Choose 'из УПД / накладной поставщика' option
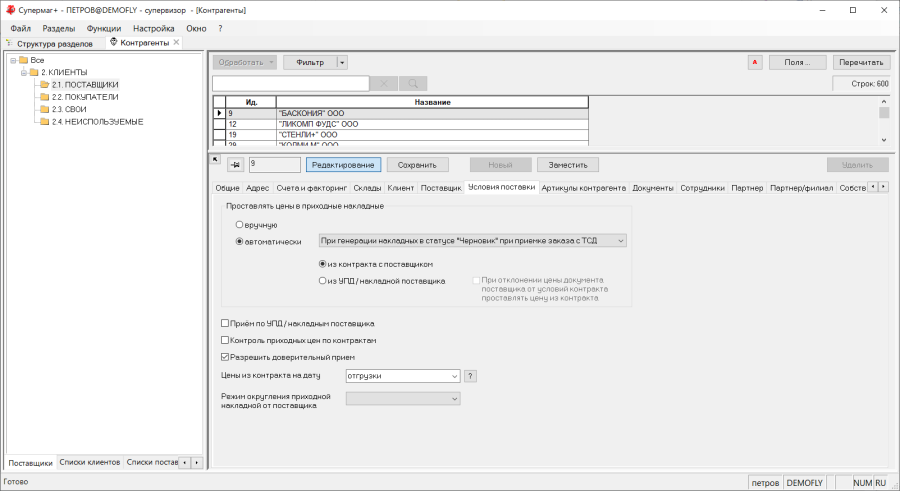The width and height of the screenshot is (900, 491). [323, 281]
